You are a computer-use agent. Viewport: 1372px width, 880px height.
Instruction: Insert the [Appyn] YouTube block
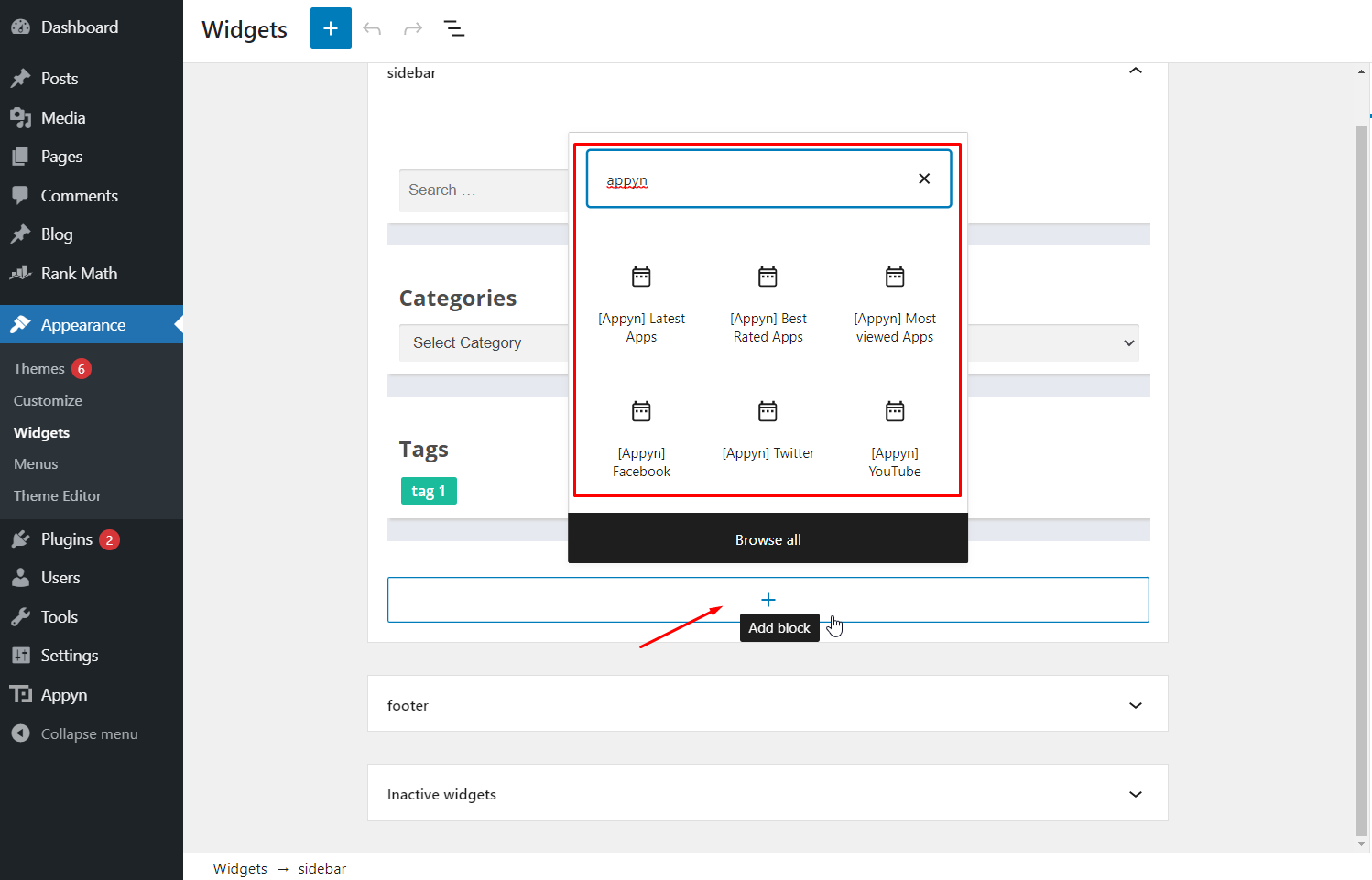tap(895, 439)
